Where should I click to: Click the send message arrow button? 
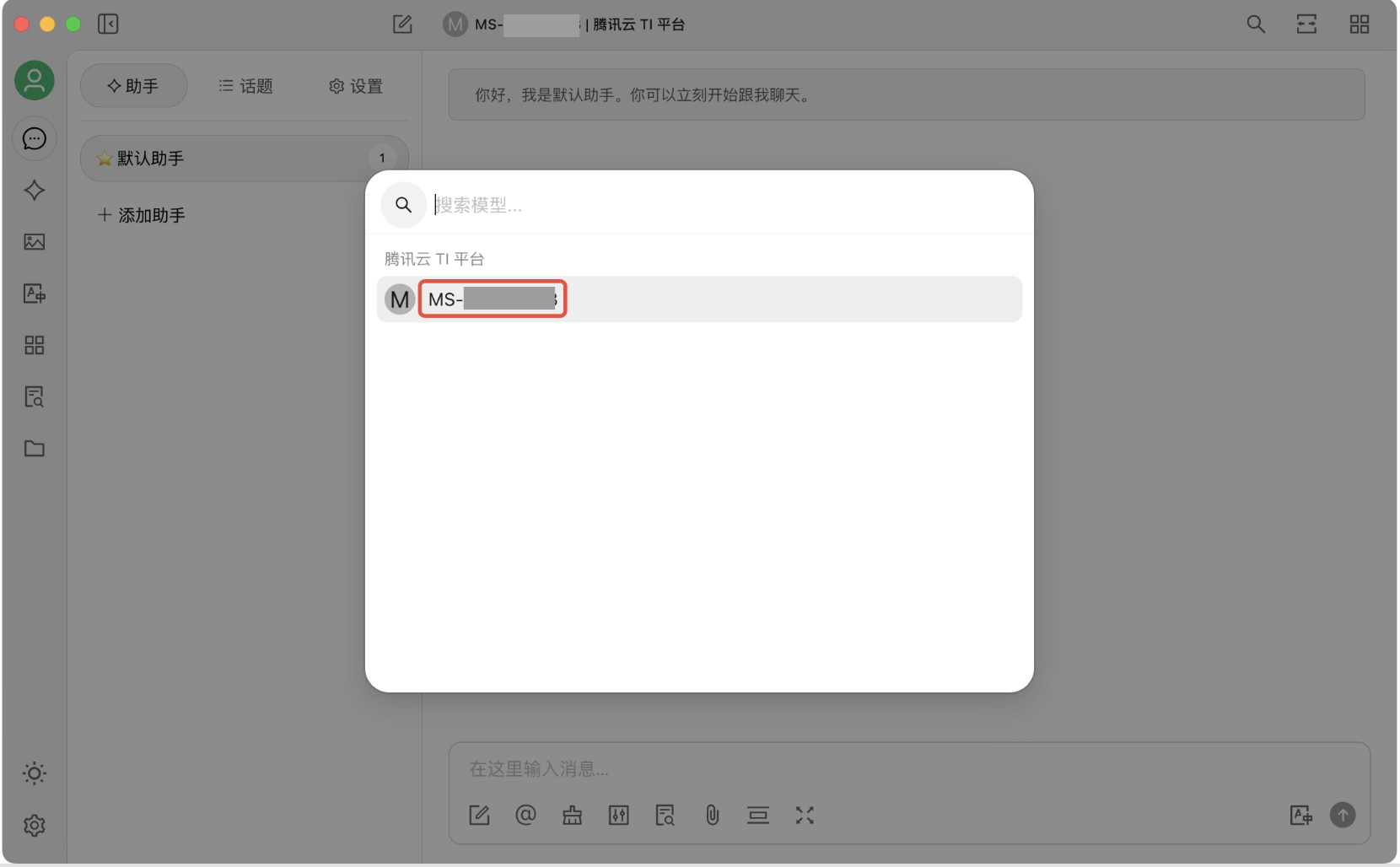pos(1343,815)
